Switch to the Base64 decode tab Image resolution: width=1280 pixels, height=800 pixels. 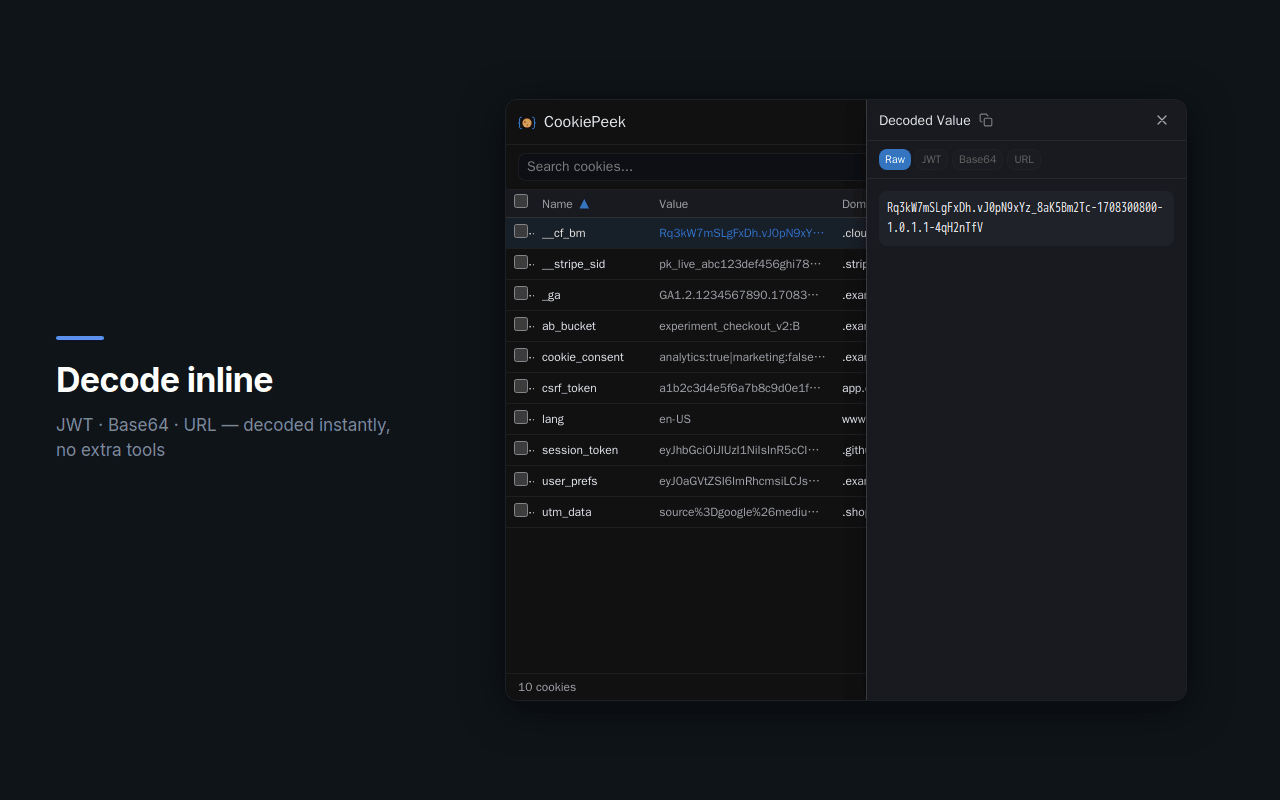pos(977,159)
